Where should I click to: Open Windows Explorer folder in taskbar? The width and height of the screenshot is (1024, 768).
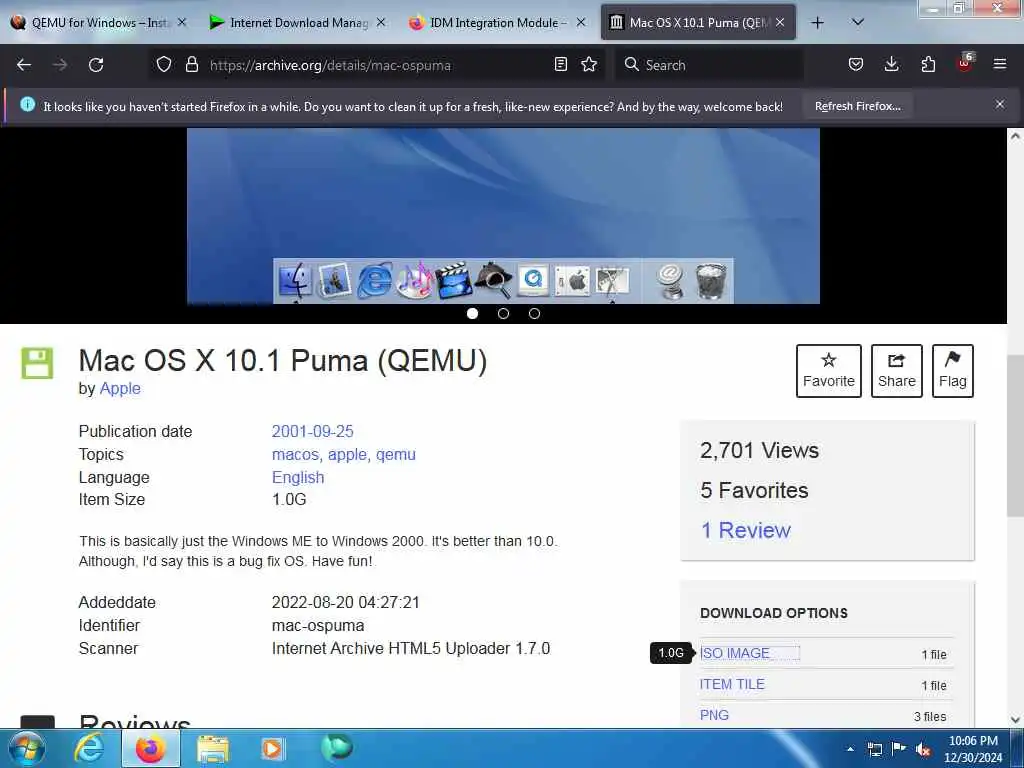pyautogui.click(x=213, y=748)
